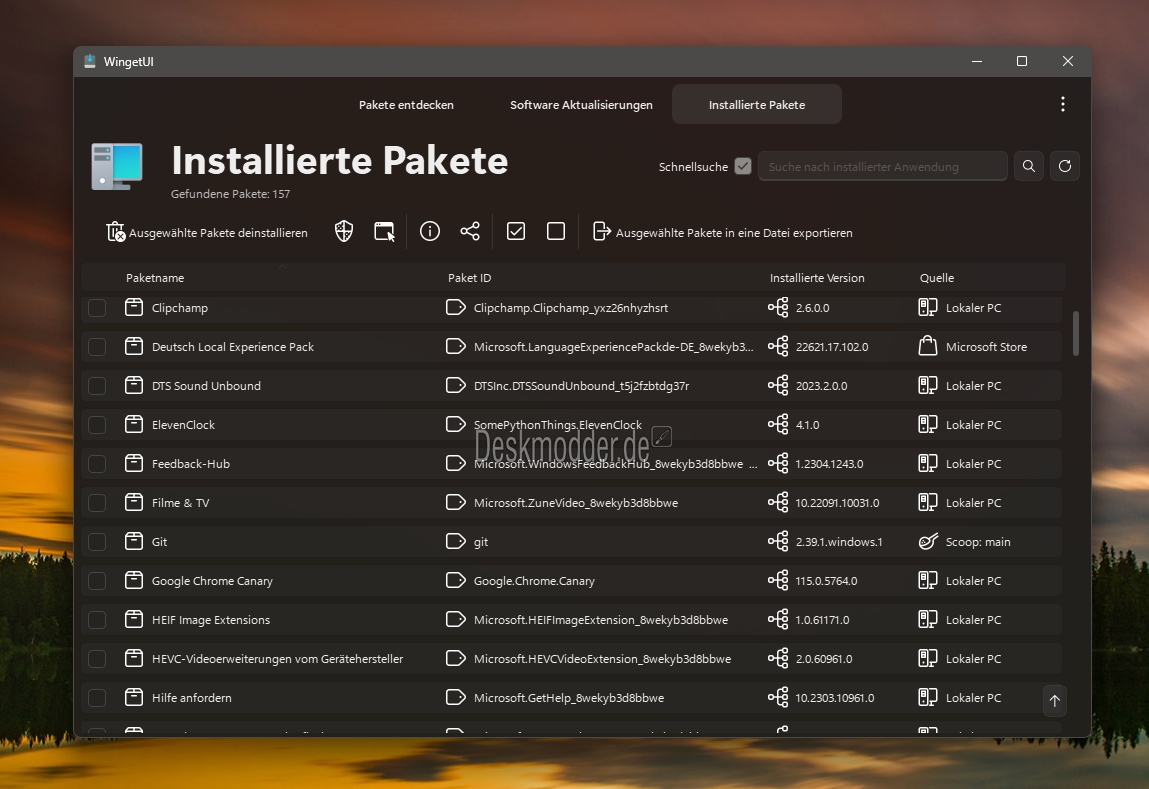Image resolution: width=1149 pixels, height=789 pixels.
Task: Click the version icon beside 2.39.1.windows.1
Action: coord(778,541)
